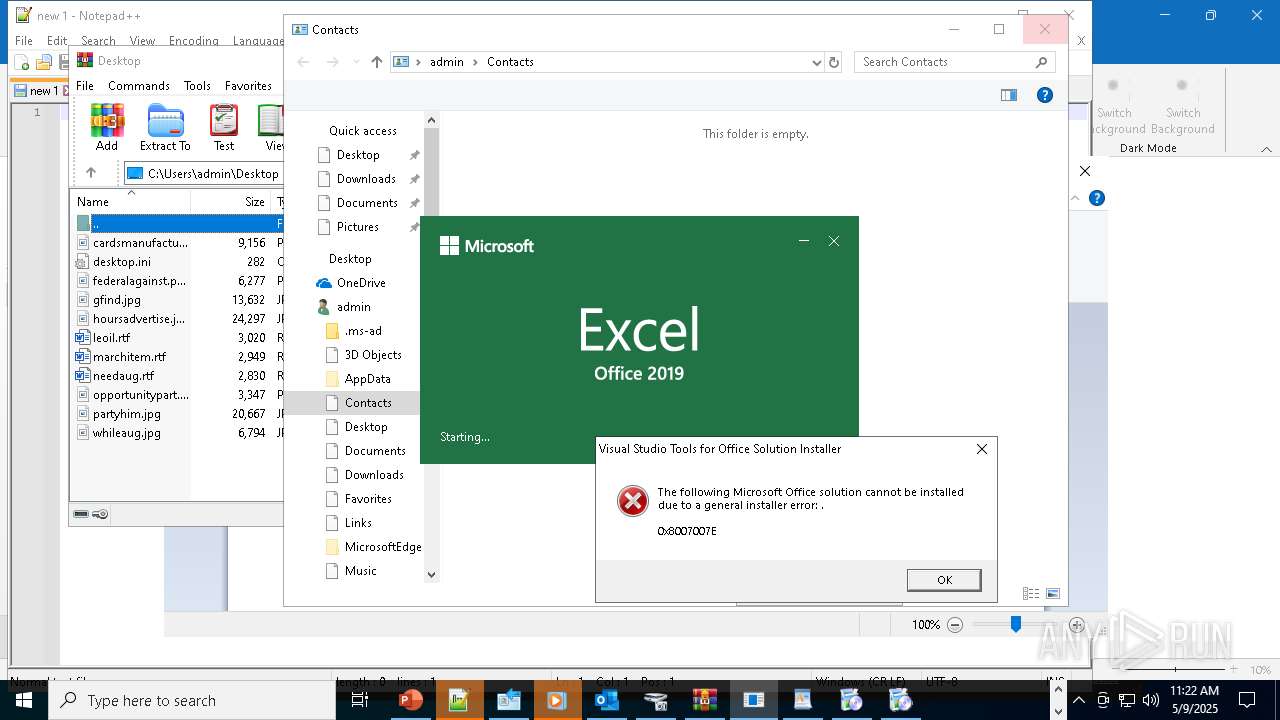Collapse the ribbon with the up chevron
The image size is (1280, 720).
point(1266,149)
